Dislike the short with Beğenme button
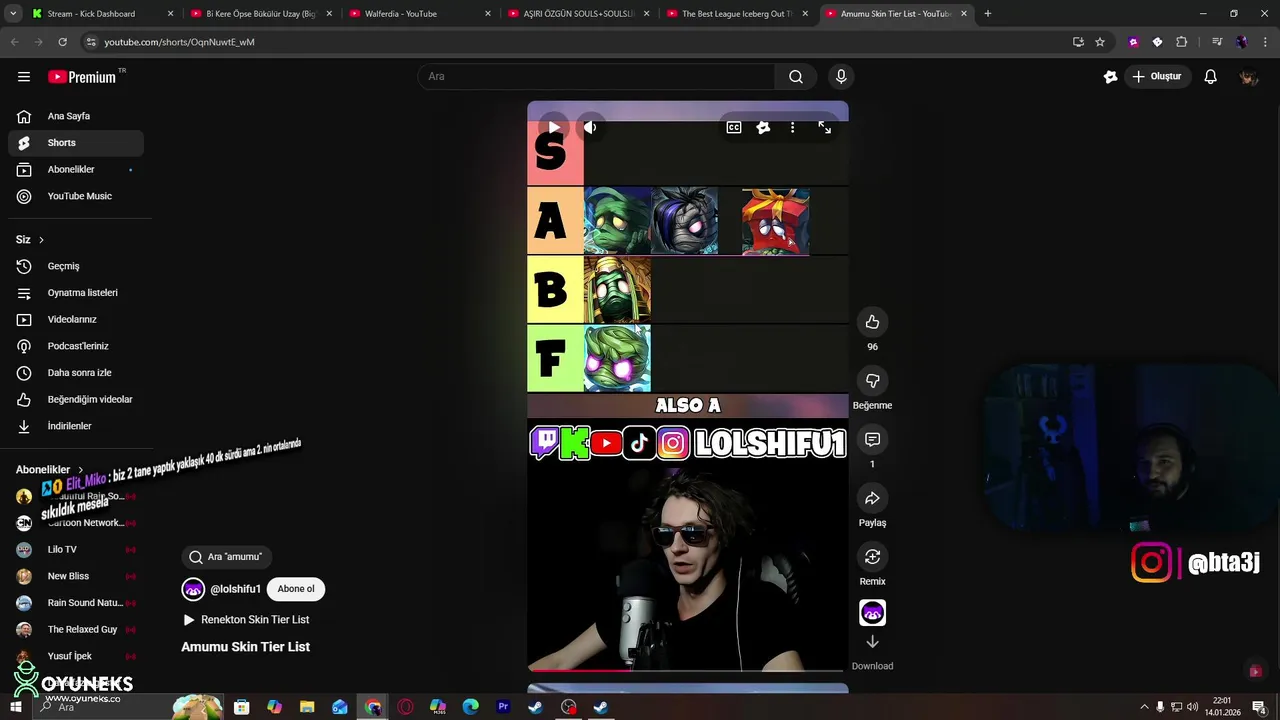1280x720 pixels. click(872, 381)
